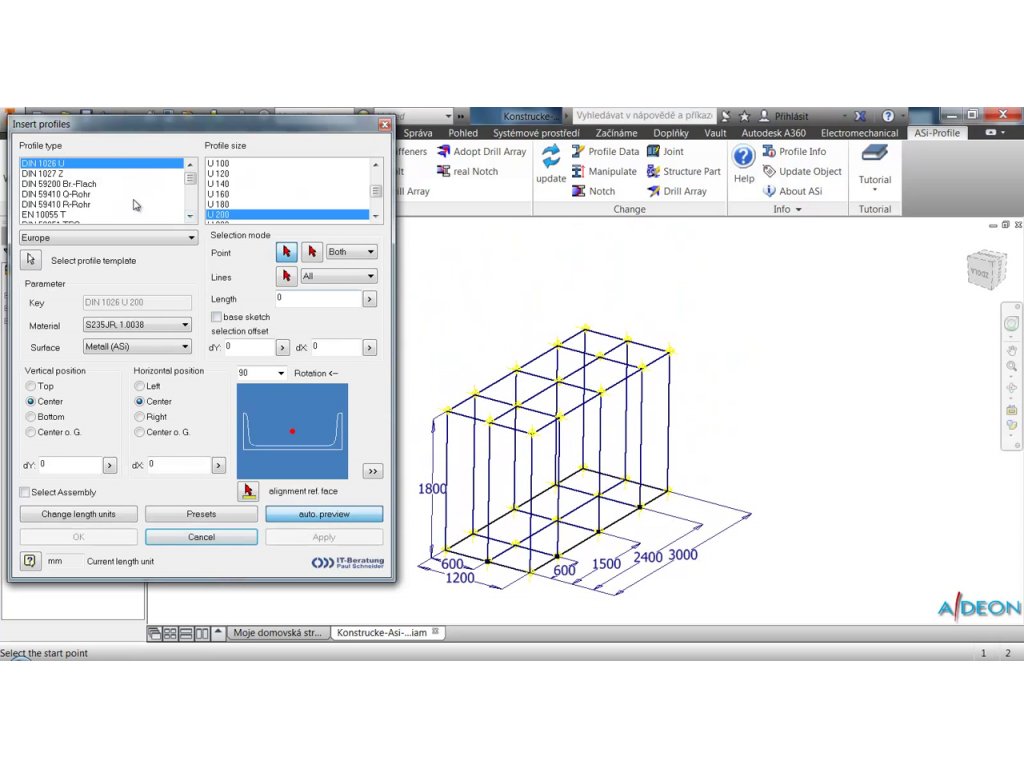Click Change length units button
This screenshot has width=1024, height=768.
click(x=78, y=514)
